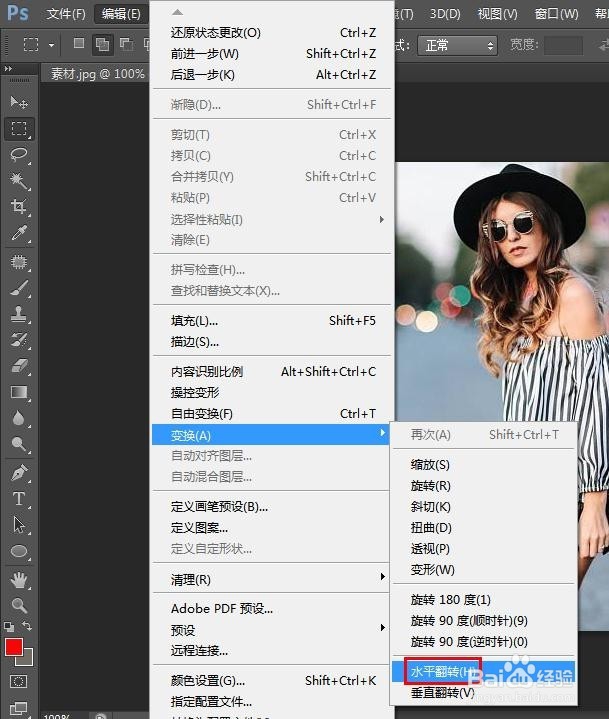
Task: Choose 定义画笔预设(B)... entry
Action: 271,507
